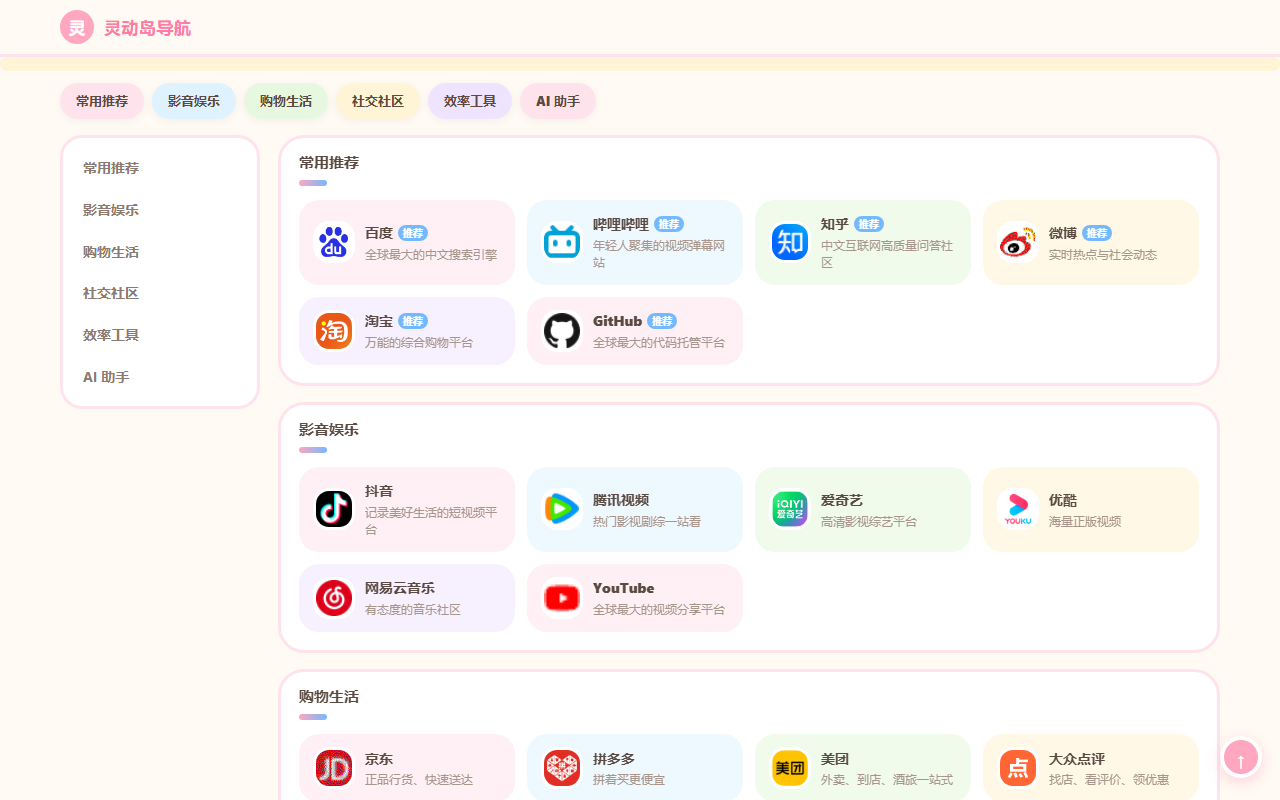1280x800 pixels.
Task: Open the 哔哩哔哩 link title
Action: point(621,224)
